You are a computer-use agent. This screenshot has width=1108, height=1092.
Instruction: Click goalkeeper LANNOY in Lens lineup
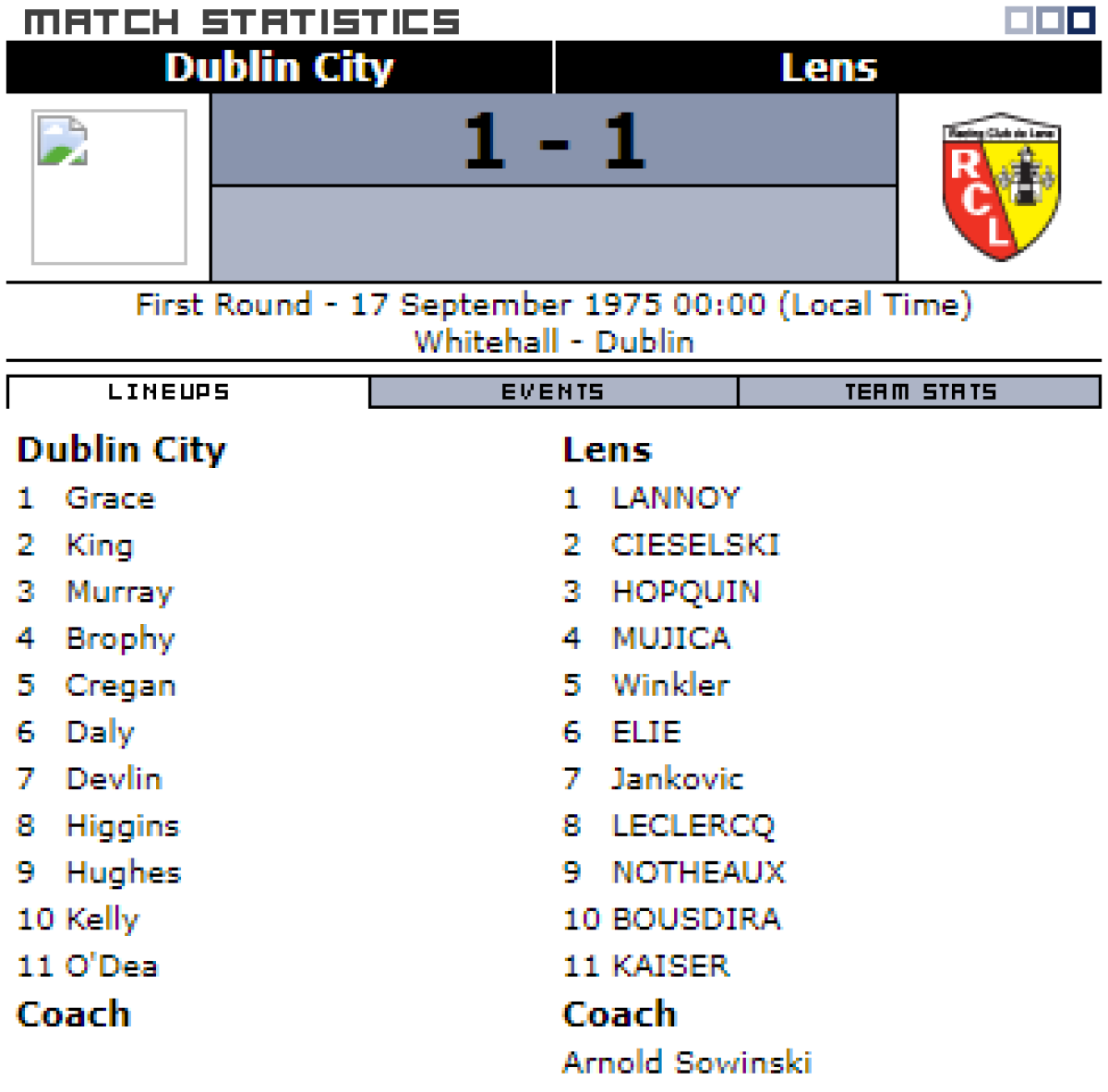[x=676, y=498]
